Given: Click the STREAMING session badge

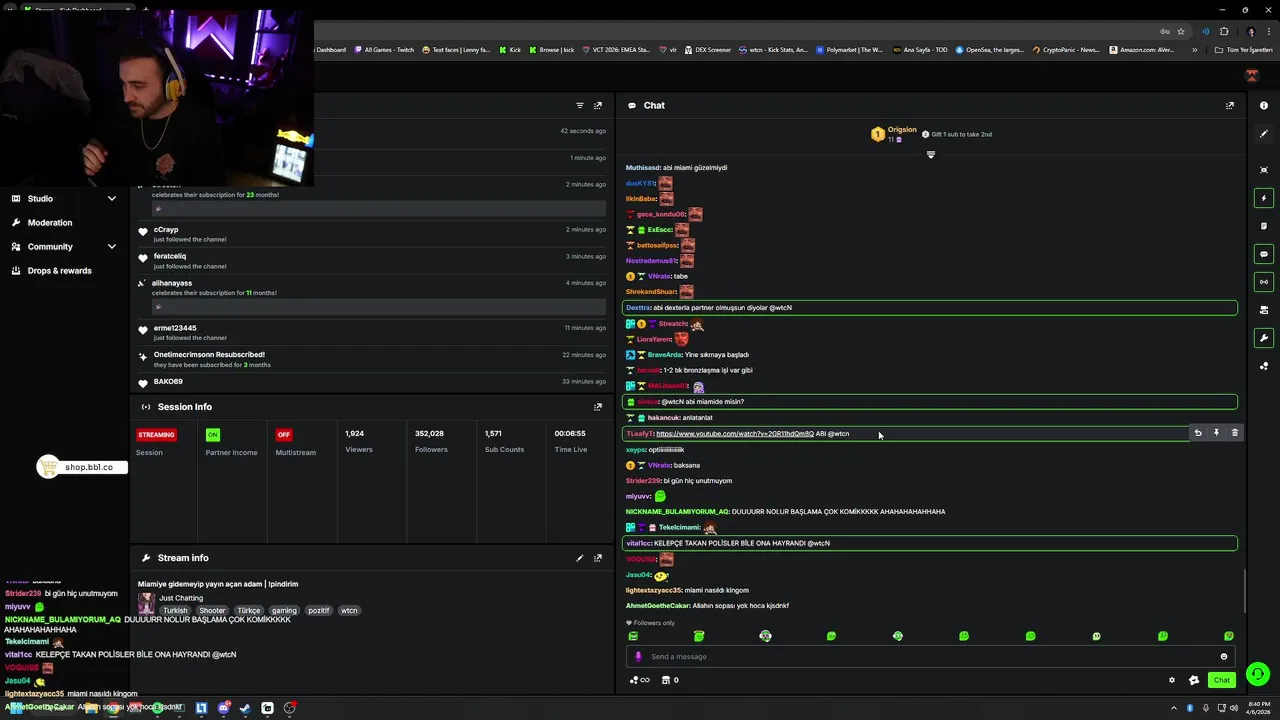Looking at the screenshot, I should coord(156,435).
